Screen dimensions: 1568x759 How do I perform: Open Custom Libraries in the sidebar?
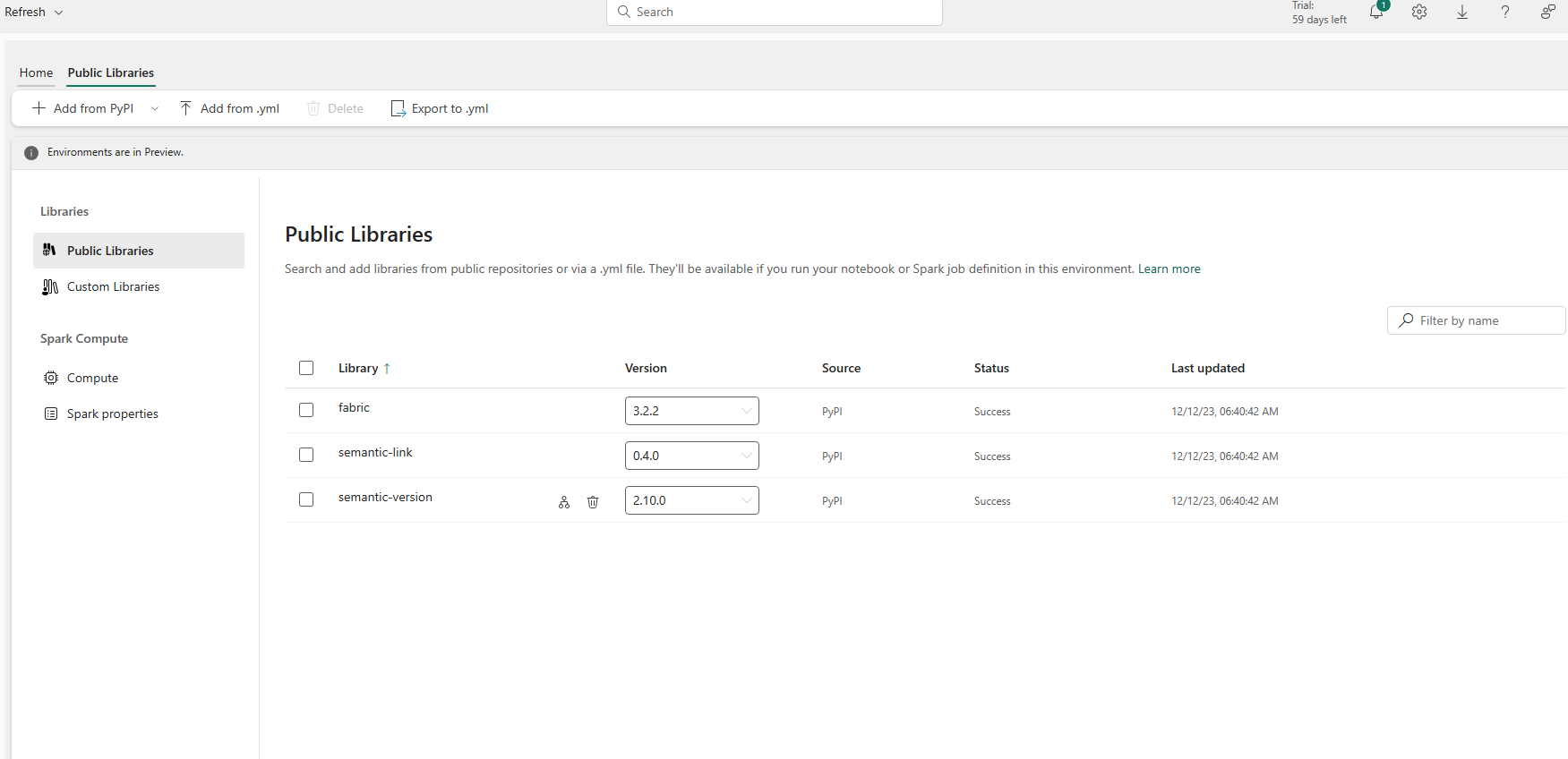(x=139, y=286)
